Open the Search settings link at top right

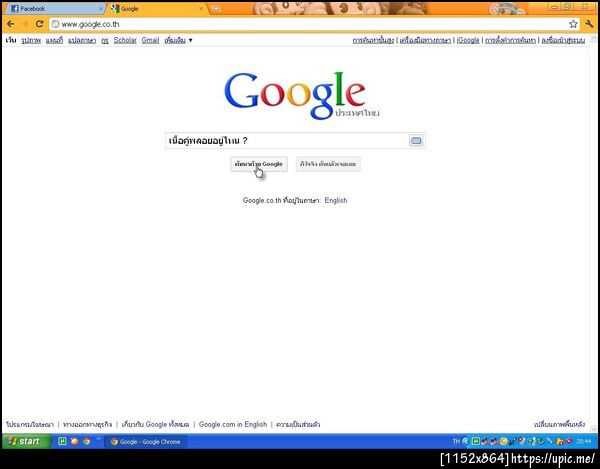pyautogui.click(x=510, y=40)
